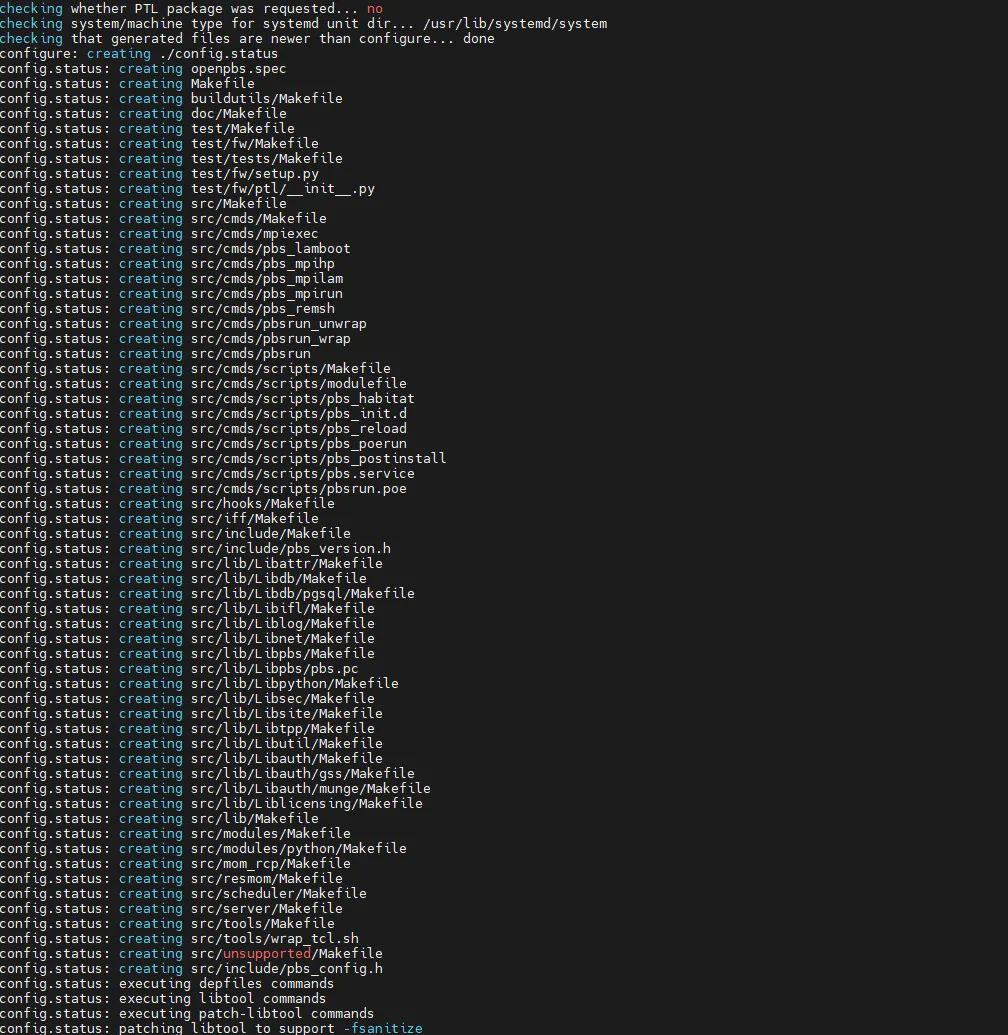Select src/lib/Libutil/Makefile path
Image resolution: width=1008 pixels, height=1035 pixels.
[x=286, y=744]
